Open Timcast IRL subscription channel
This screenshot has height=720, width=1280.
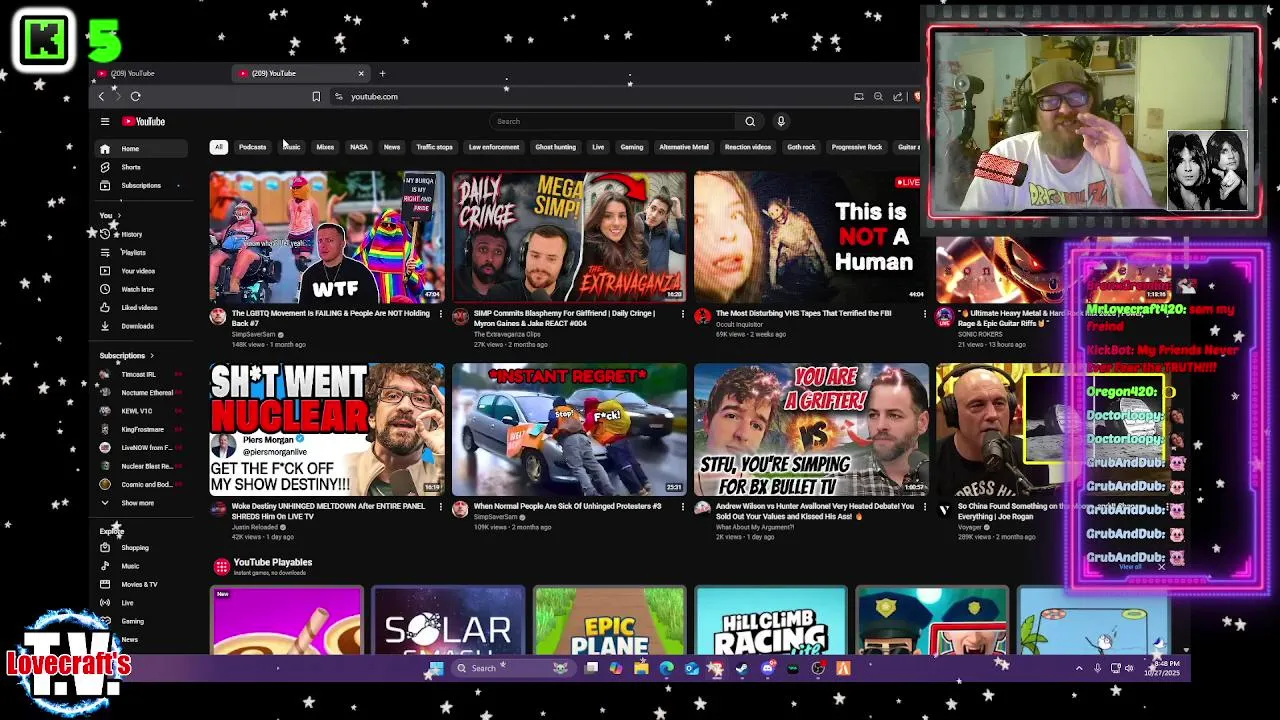coord(142,374)
